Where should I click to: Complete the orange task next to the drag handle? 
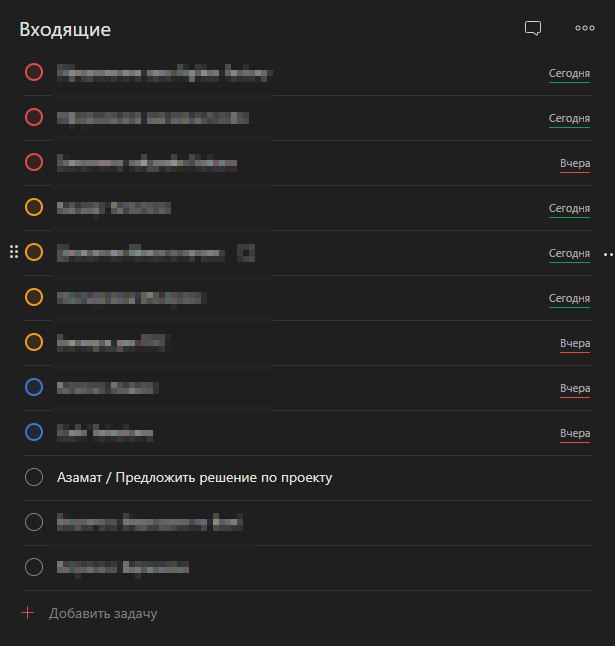tap(34, 252)
